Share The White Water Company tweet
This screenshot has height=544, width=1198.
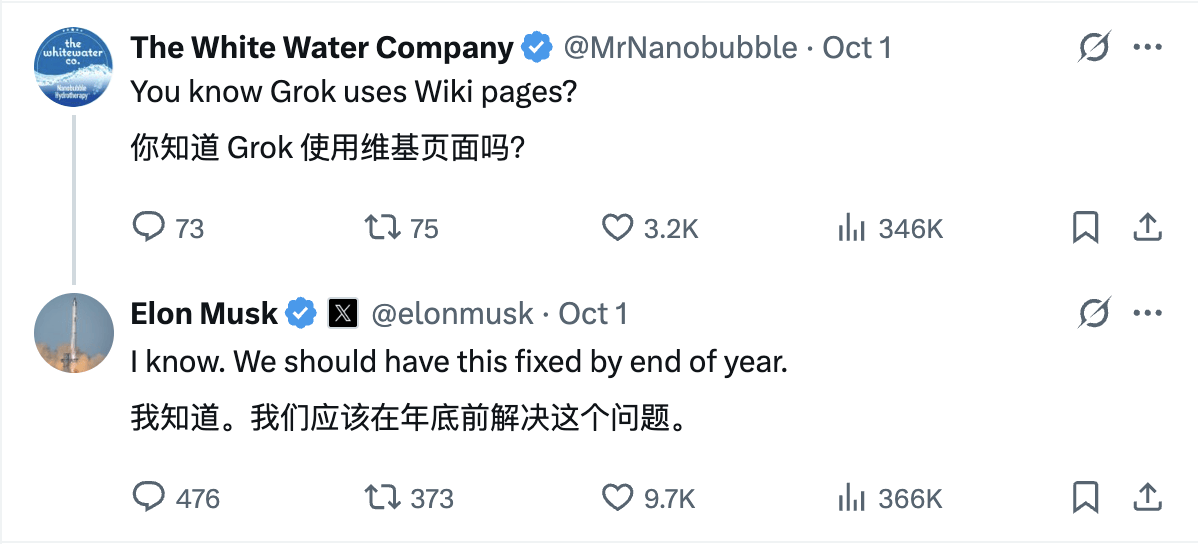1146,229
